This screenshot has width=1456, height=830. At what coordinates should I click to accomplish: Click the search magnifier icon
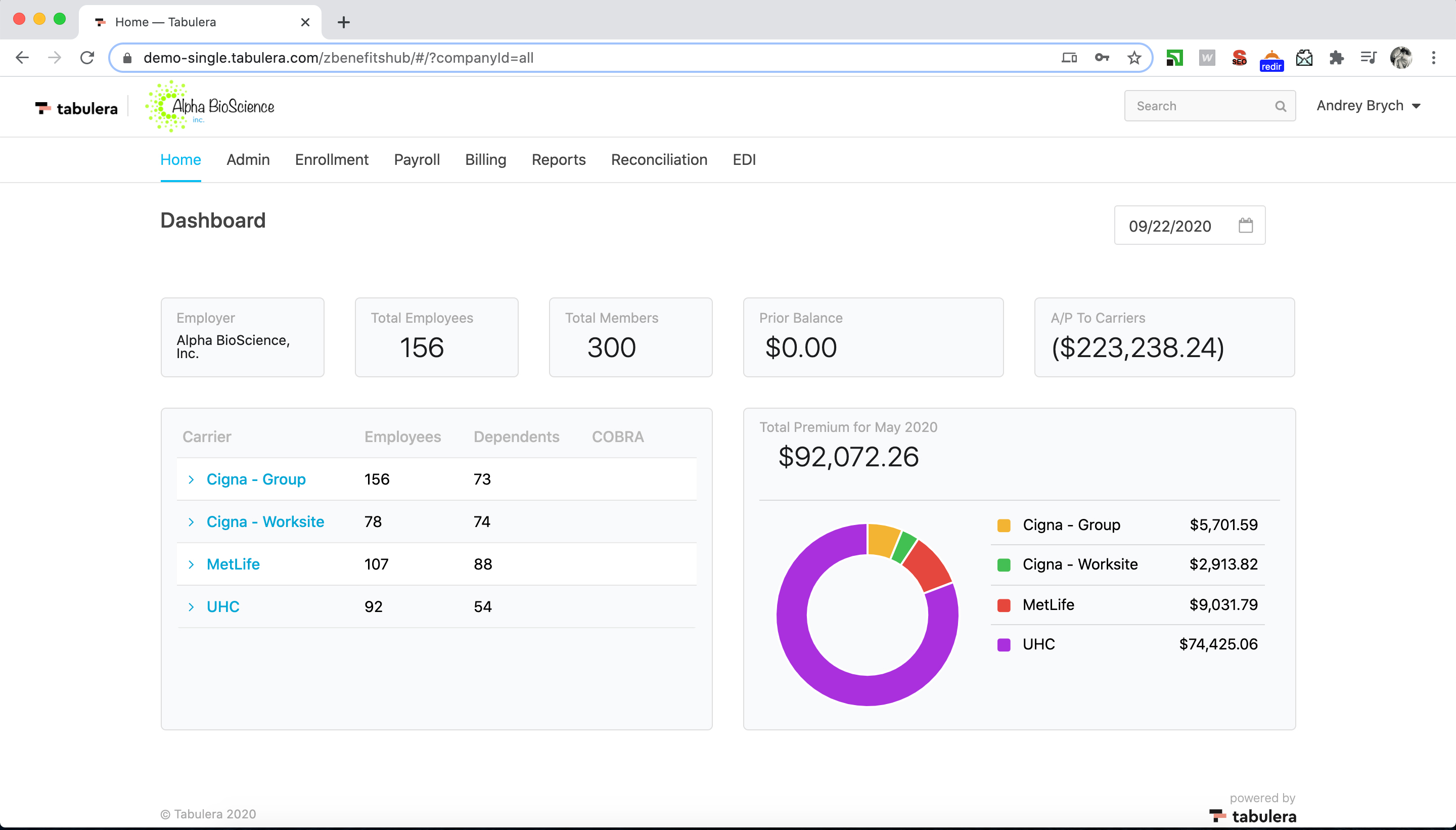1280,106
